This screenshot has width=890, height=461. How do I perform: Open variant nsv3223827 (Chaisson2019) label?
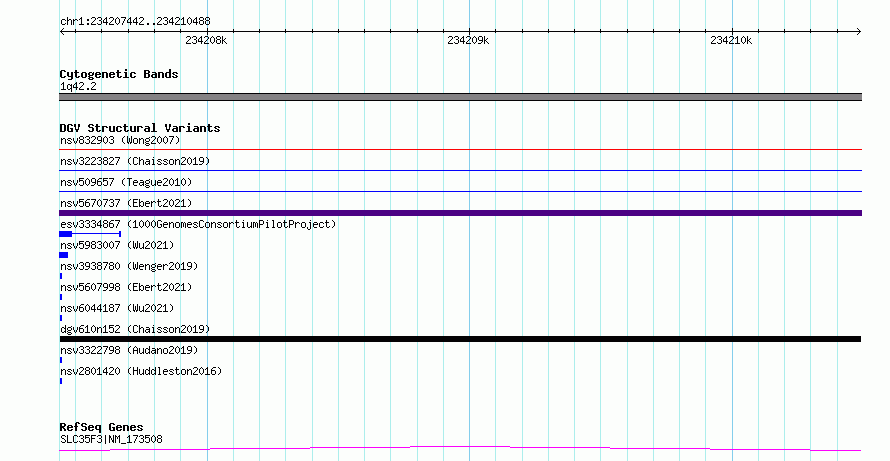click(135, 161)
